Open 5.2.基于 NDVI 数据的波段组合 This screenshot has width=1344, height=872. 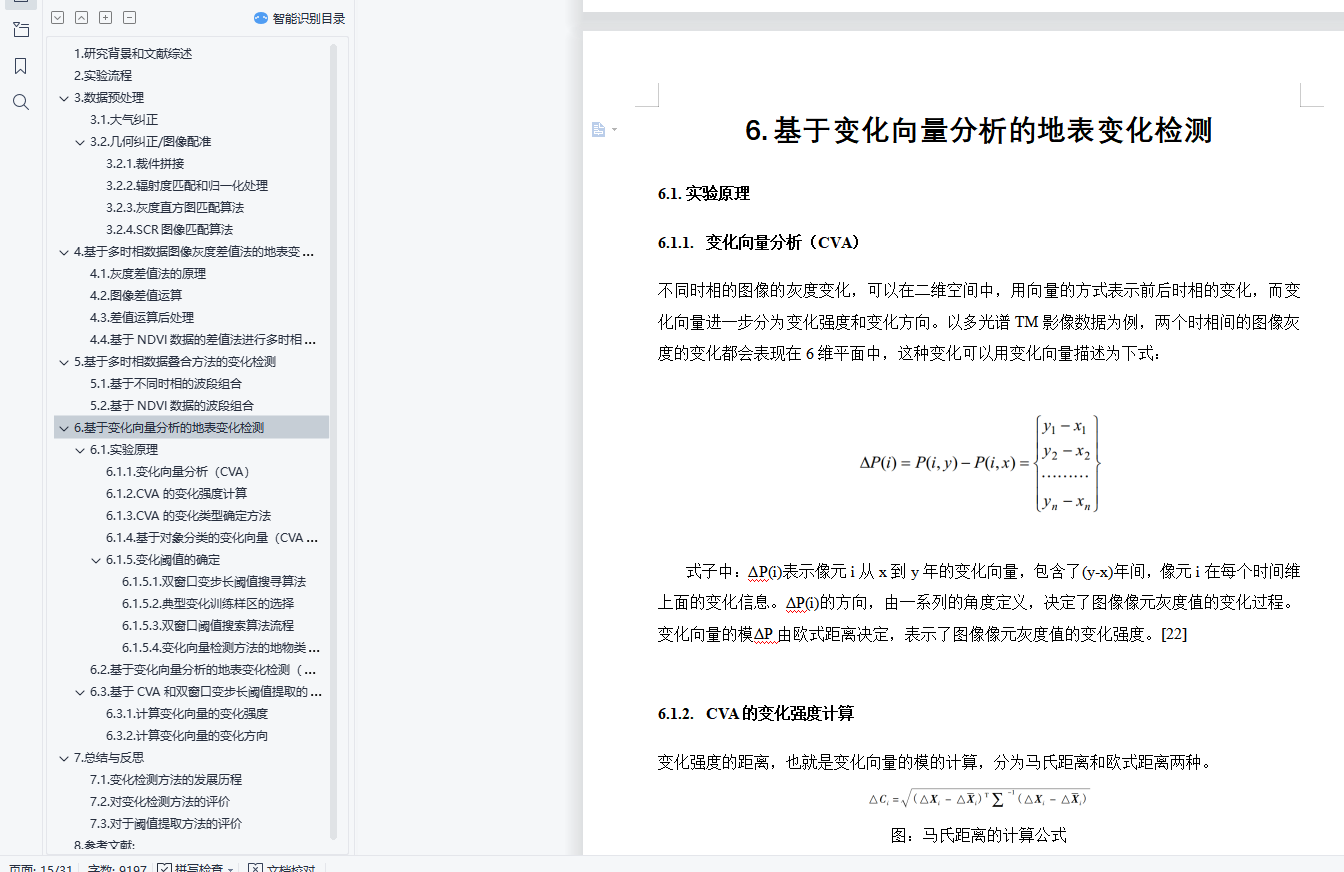click(x=172, y=406)
